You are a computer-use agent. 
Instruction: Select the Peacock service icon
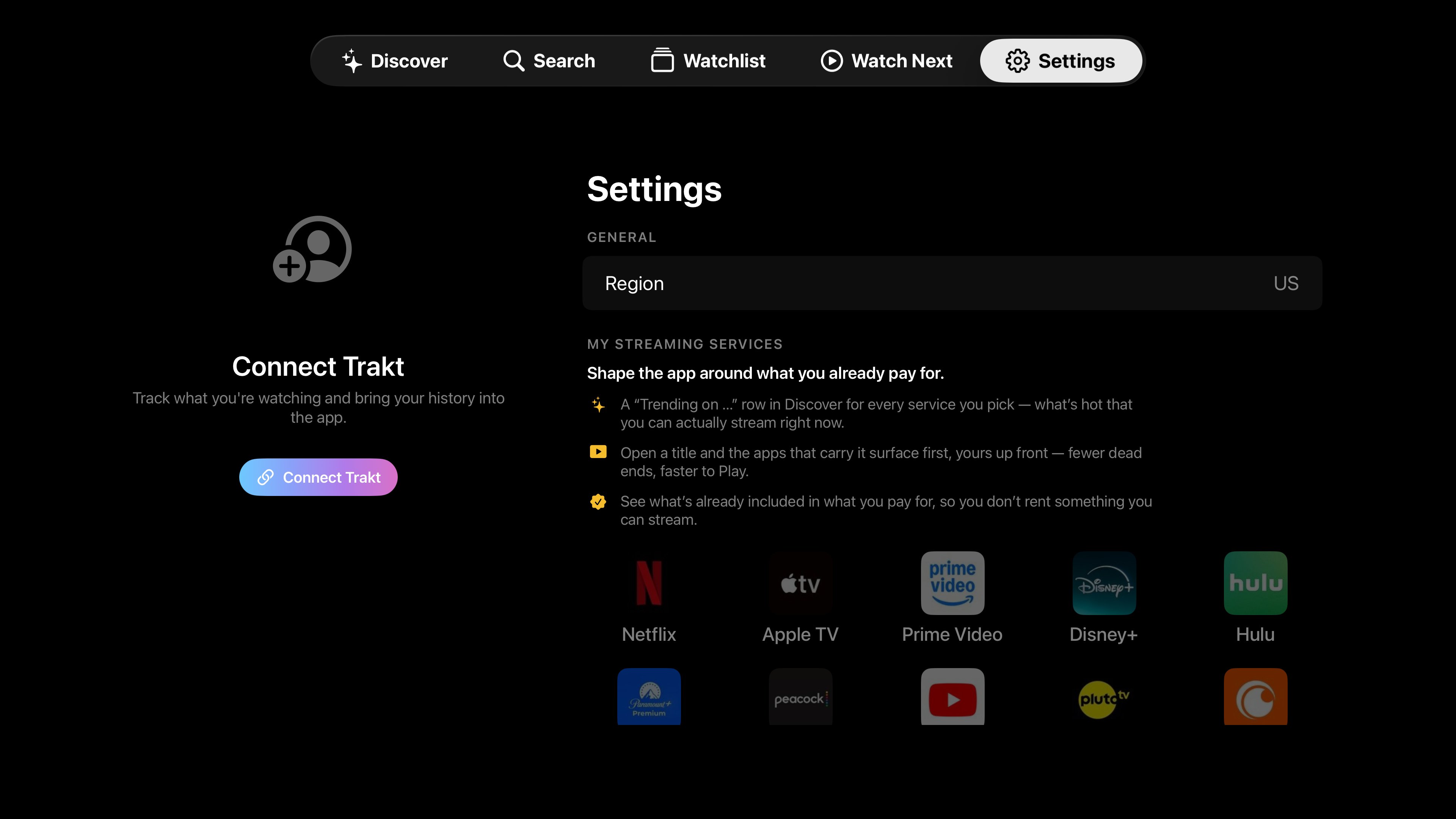point(800,697)
